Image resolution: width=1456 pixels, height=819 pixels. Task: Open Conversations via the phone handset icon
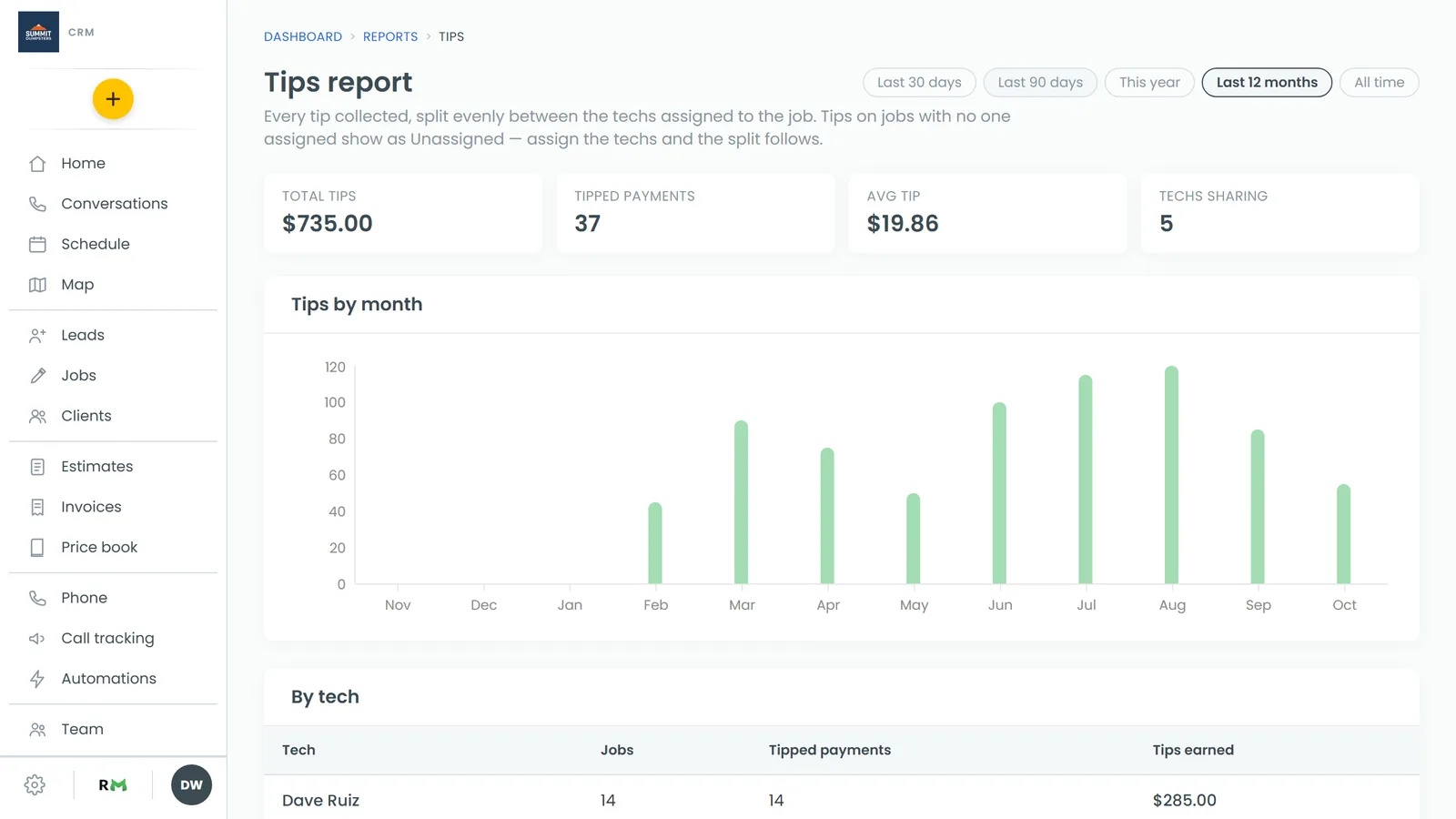[37, 204]
